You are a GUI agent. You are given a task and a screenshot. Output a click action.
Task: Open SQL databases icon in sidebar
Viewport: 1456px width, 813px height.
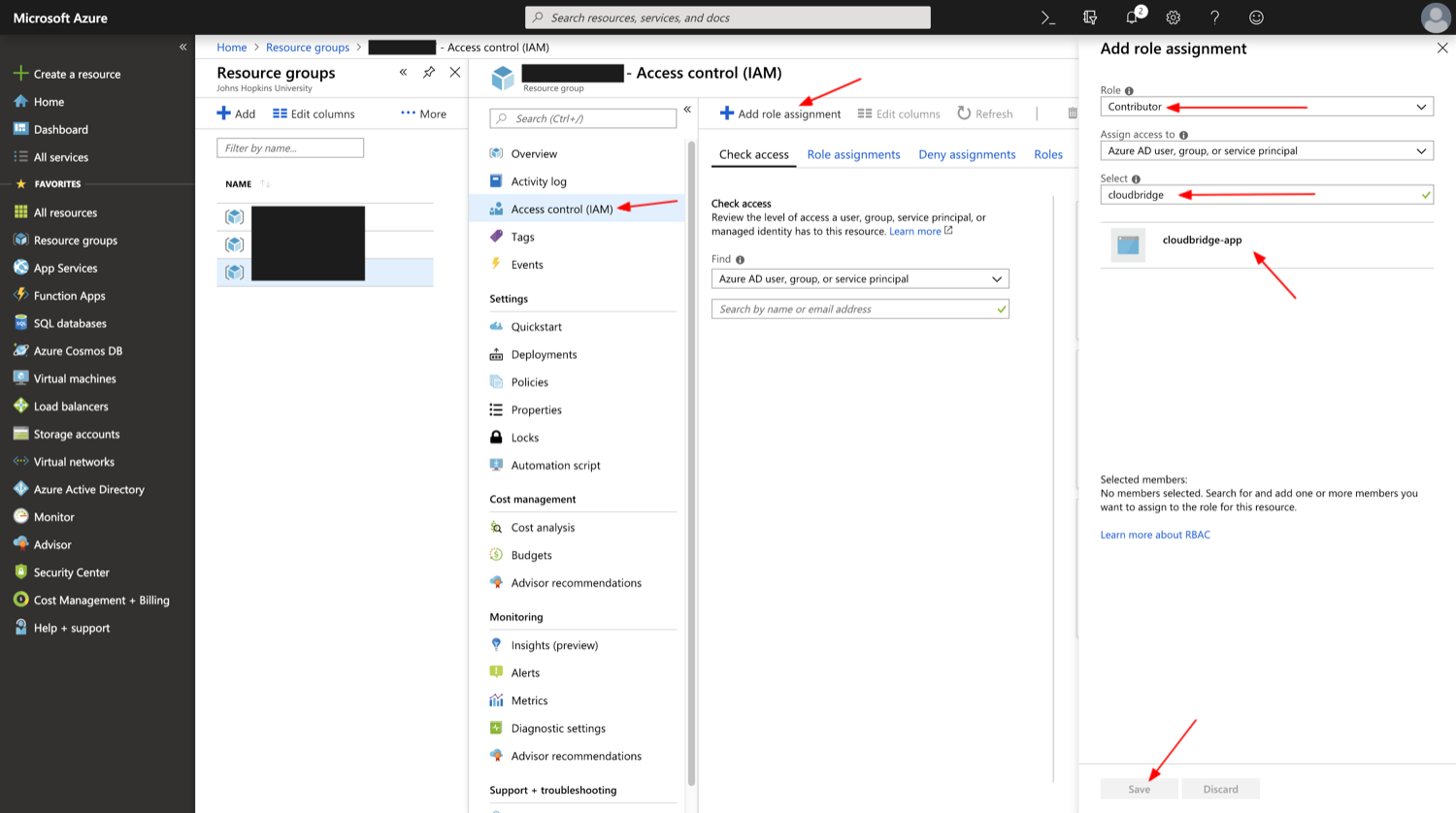(x=20, y=323)
